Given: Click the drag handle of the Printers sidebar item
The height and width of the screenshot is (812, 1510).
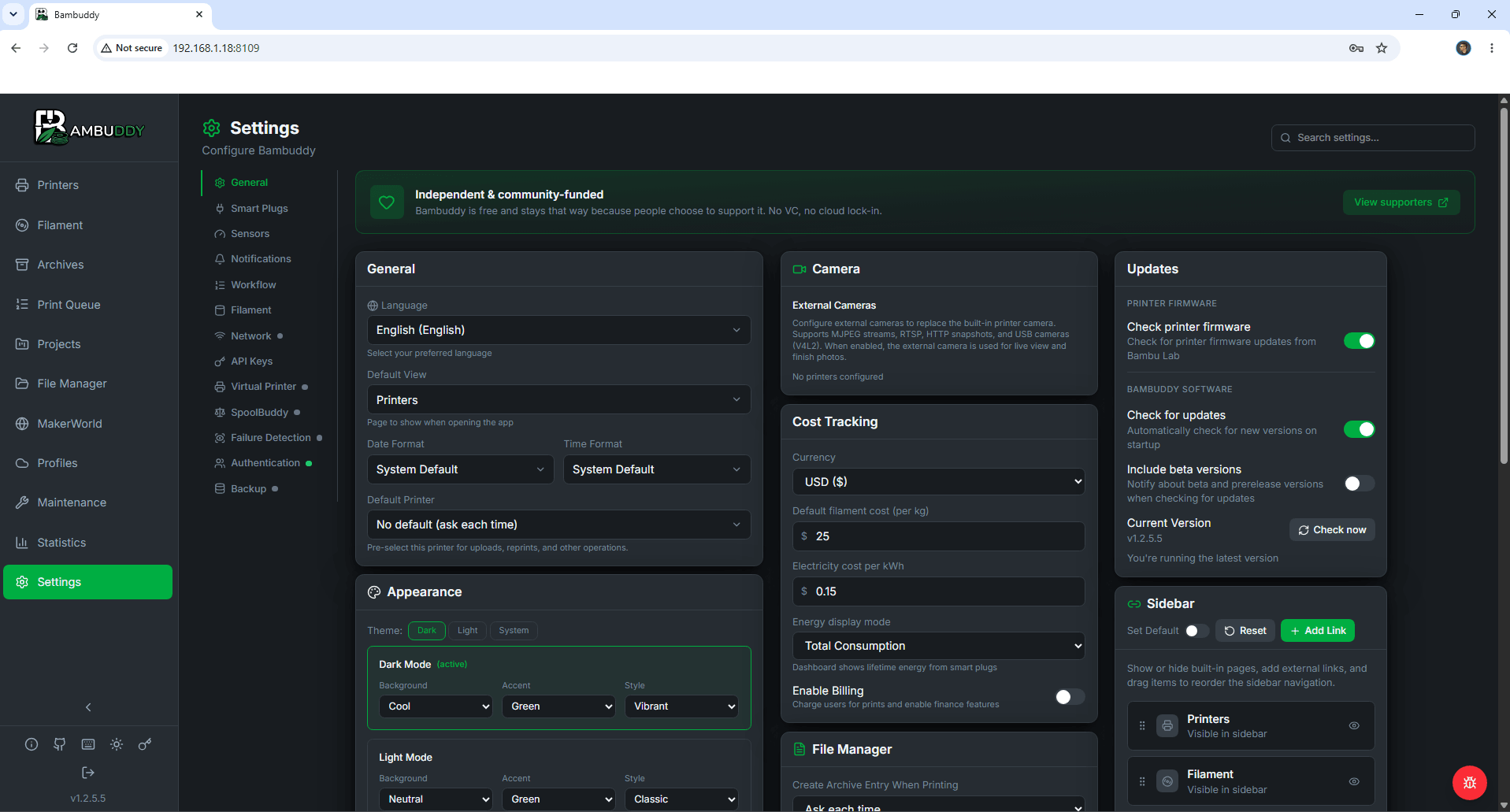Looking at the screenshot, I should coord(1142,726).
